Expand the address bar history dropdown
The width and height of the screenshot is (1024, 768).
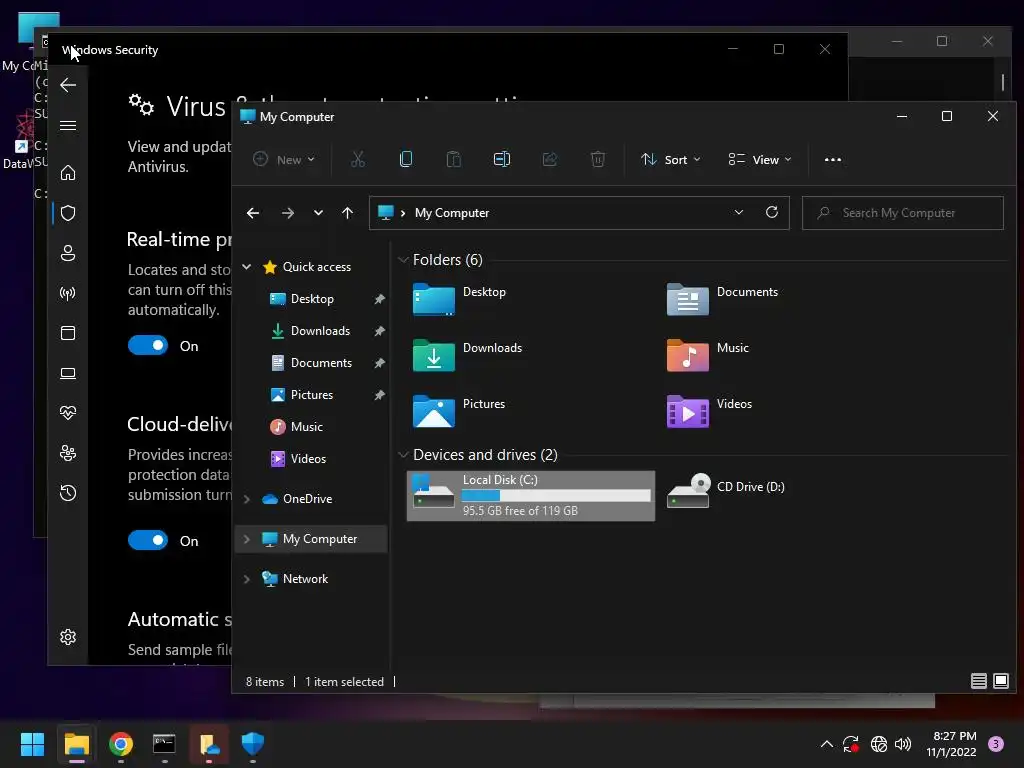click(x=739, y=212)
